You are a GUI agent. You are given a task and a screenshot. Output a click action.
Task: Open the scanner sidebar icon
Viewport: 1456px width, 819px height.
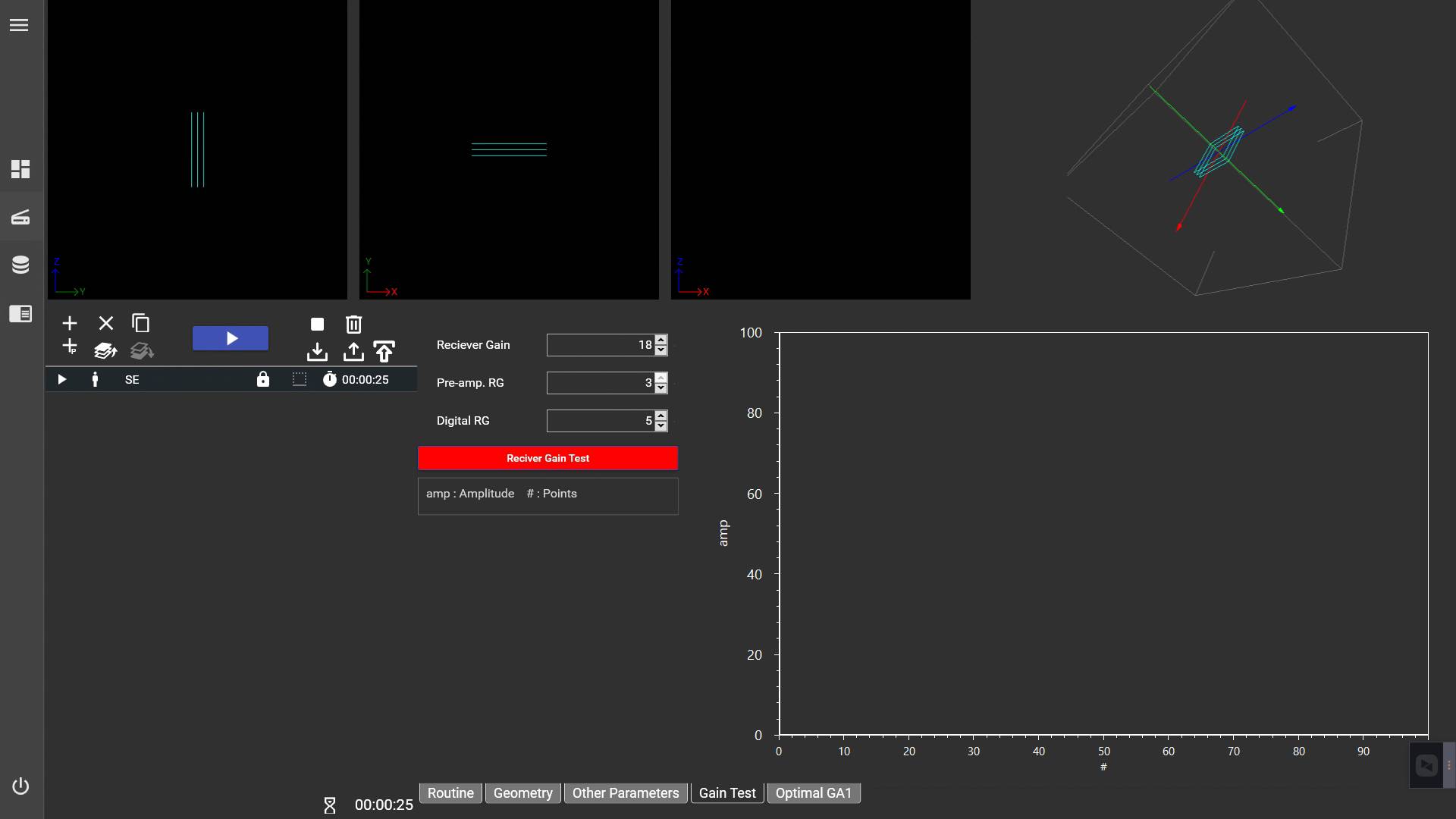(20, 218)
